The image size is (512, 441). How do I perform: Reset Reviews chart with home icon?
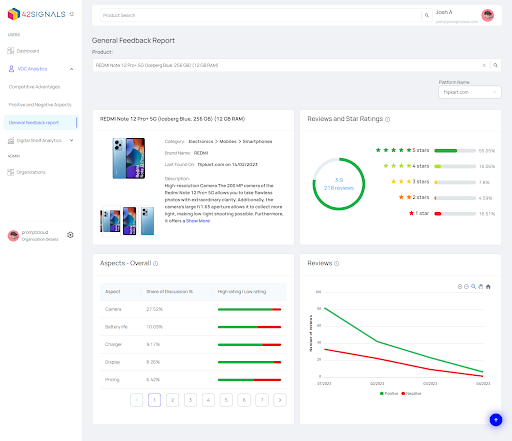(488, 287)
